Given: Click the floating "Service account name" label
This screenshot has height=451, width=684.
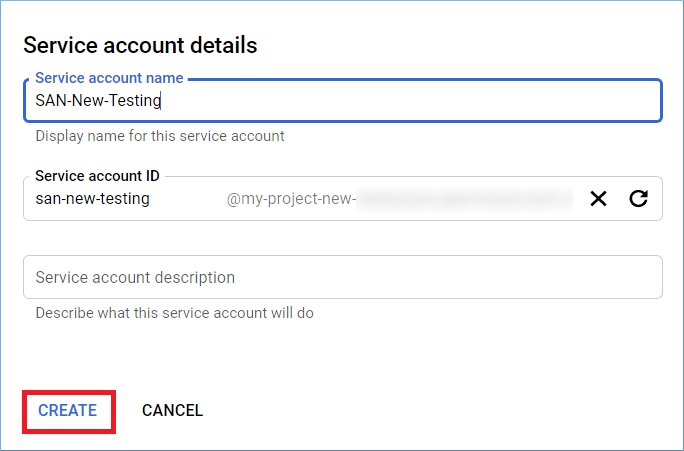Looking at the screenshot, I should tap(109, 78).
